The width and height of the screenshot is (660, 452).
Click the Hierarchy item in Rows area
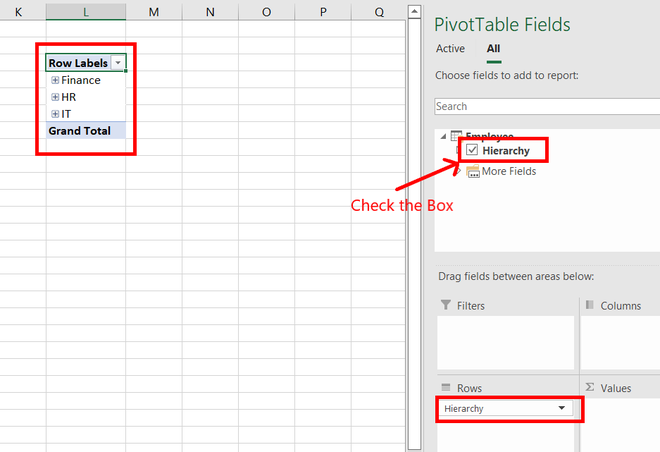tap(505, 408)
